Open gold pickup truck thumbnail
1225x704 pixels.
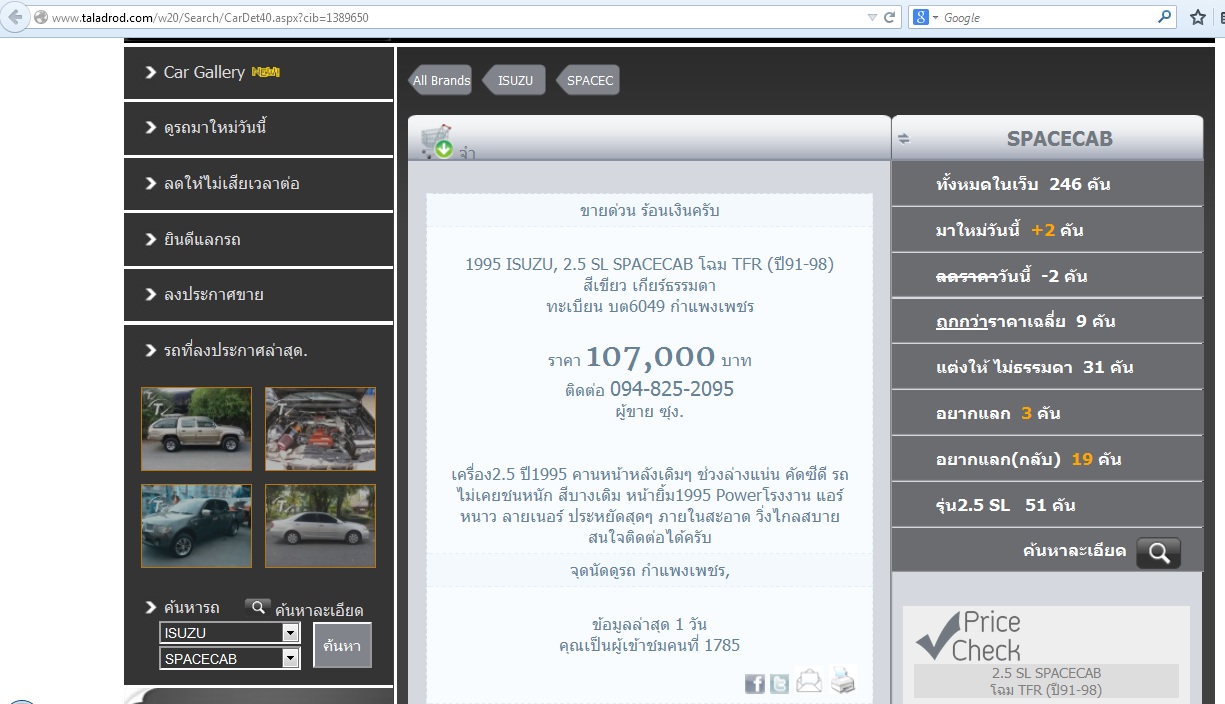click(196, 429)
